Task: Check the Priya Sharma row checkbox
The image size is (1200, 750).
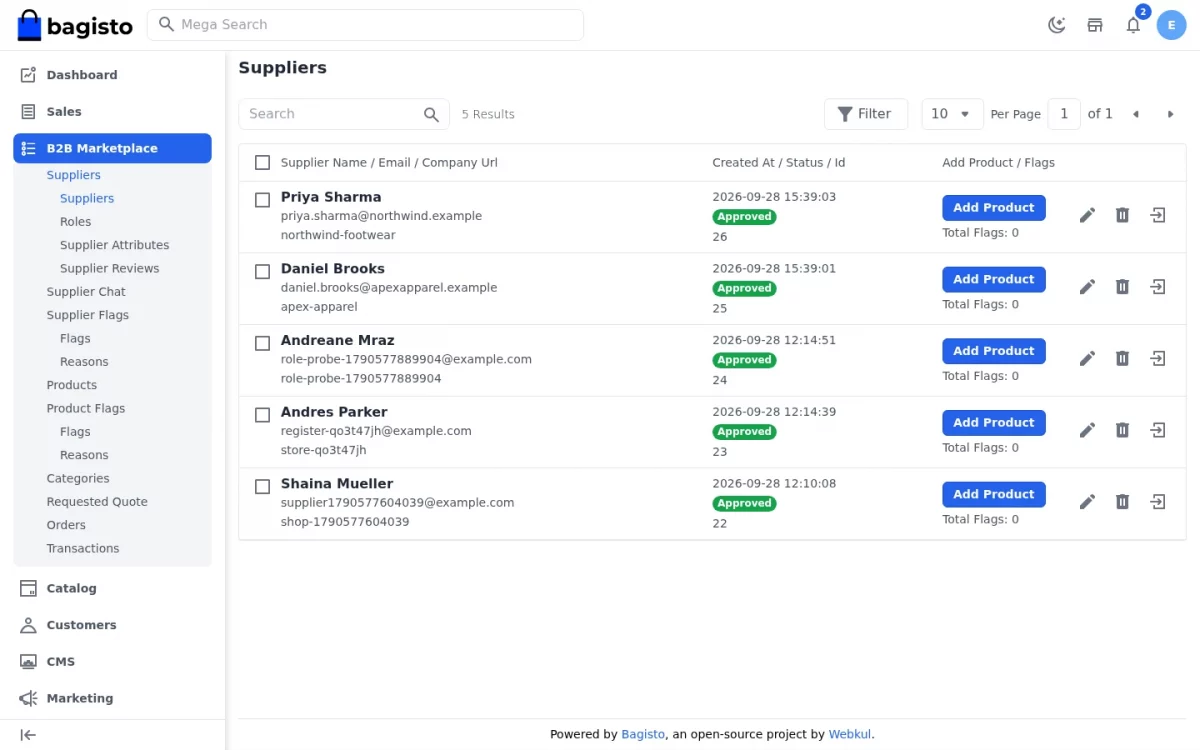Action: tap(262, 200)
